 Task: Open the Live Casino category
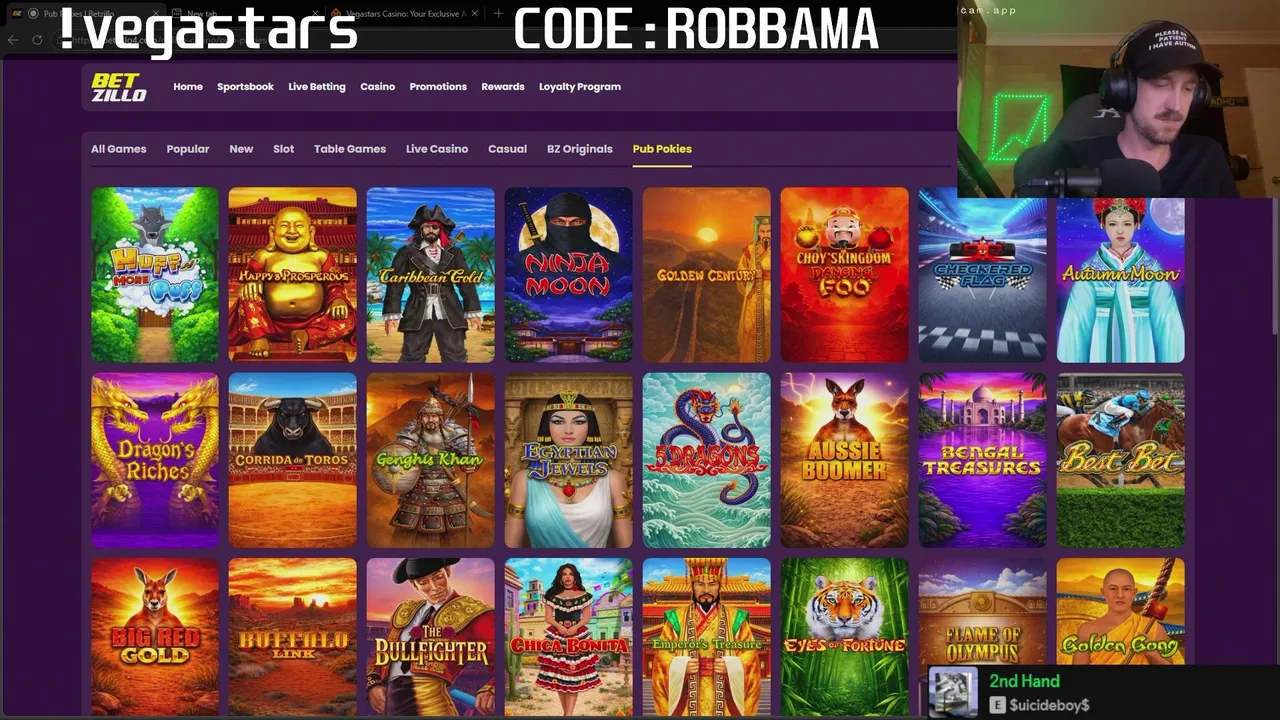437,149
